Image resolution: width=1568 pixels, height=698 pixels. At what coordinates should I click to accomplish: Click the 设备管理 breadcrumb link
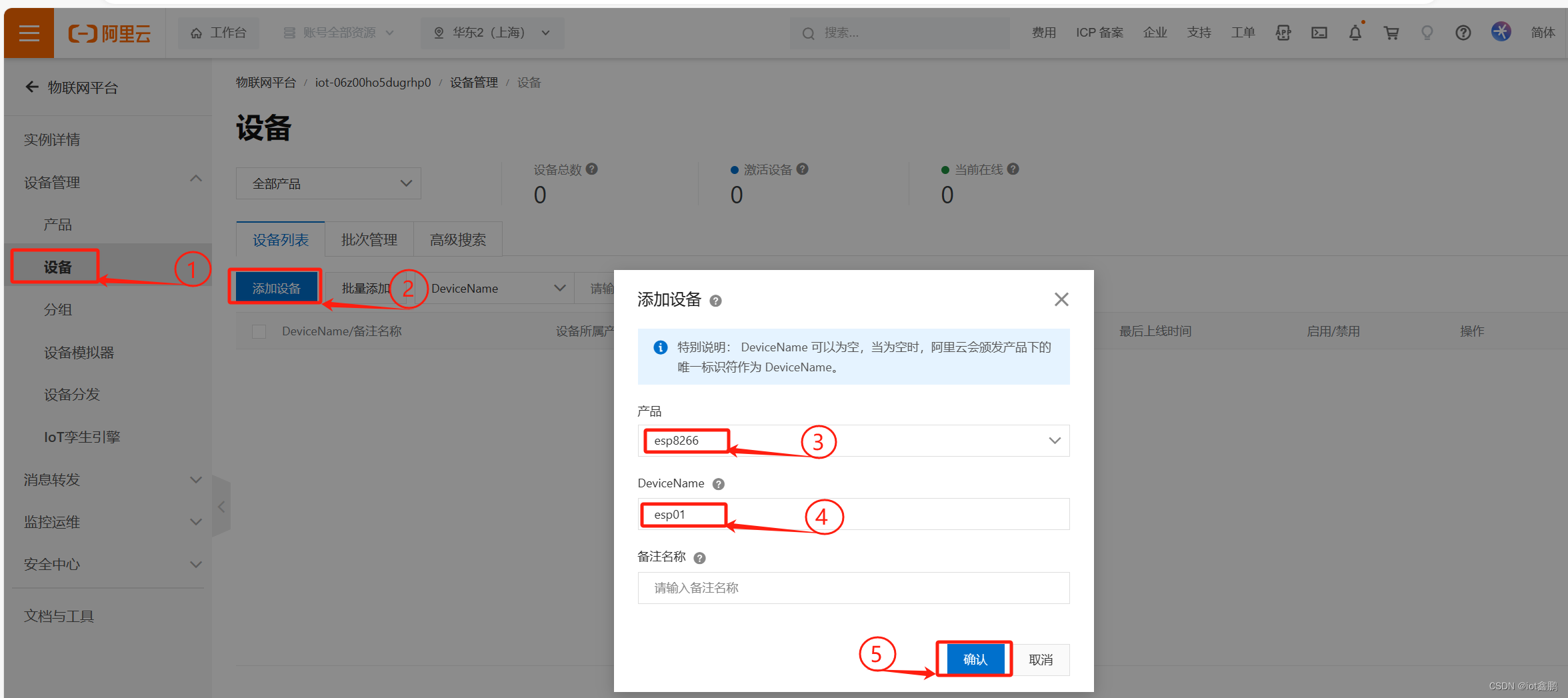click(x=474, y=83)
